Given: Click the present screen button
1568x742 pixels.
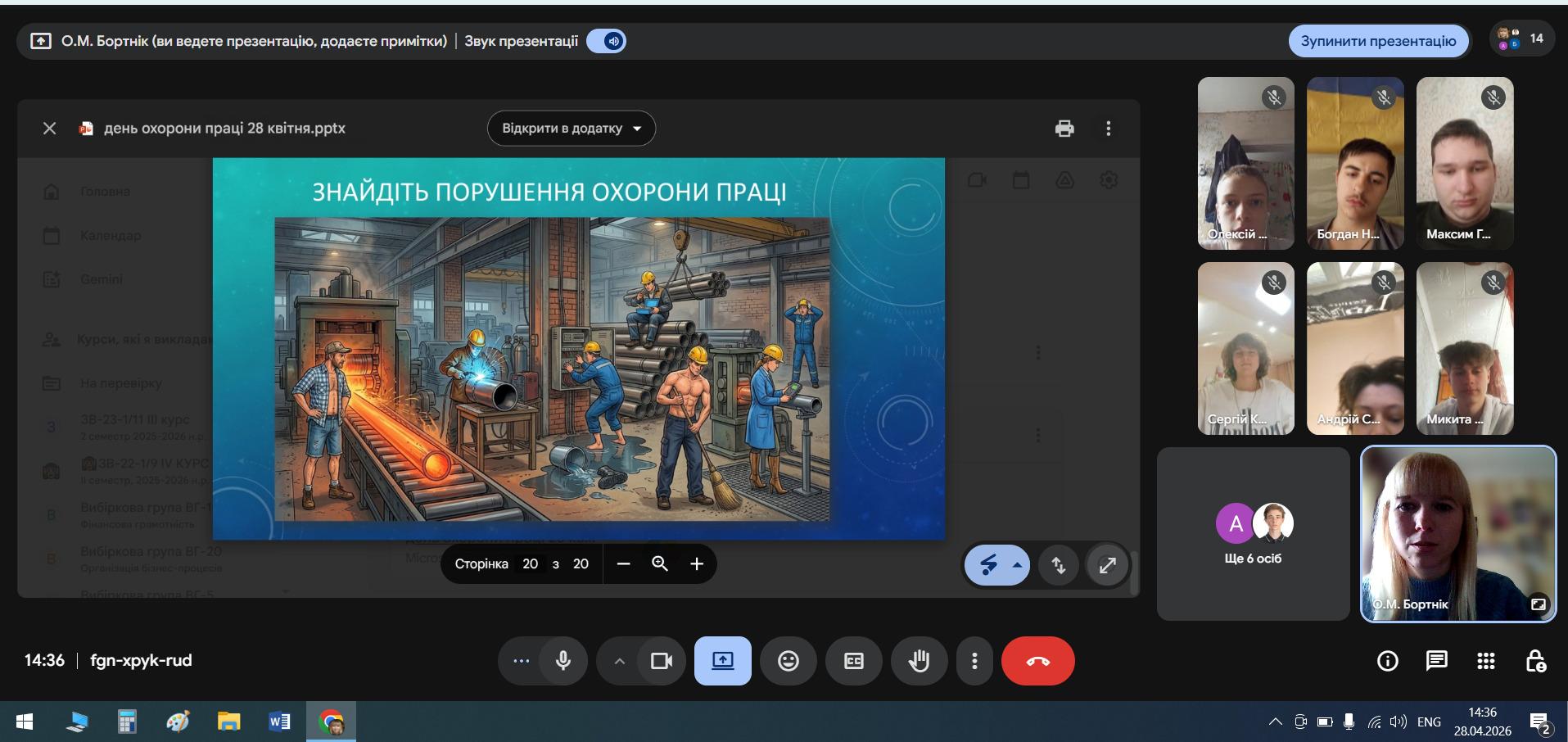Looking at the screenshot, I should click(723, 661).
